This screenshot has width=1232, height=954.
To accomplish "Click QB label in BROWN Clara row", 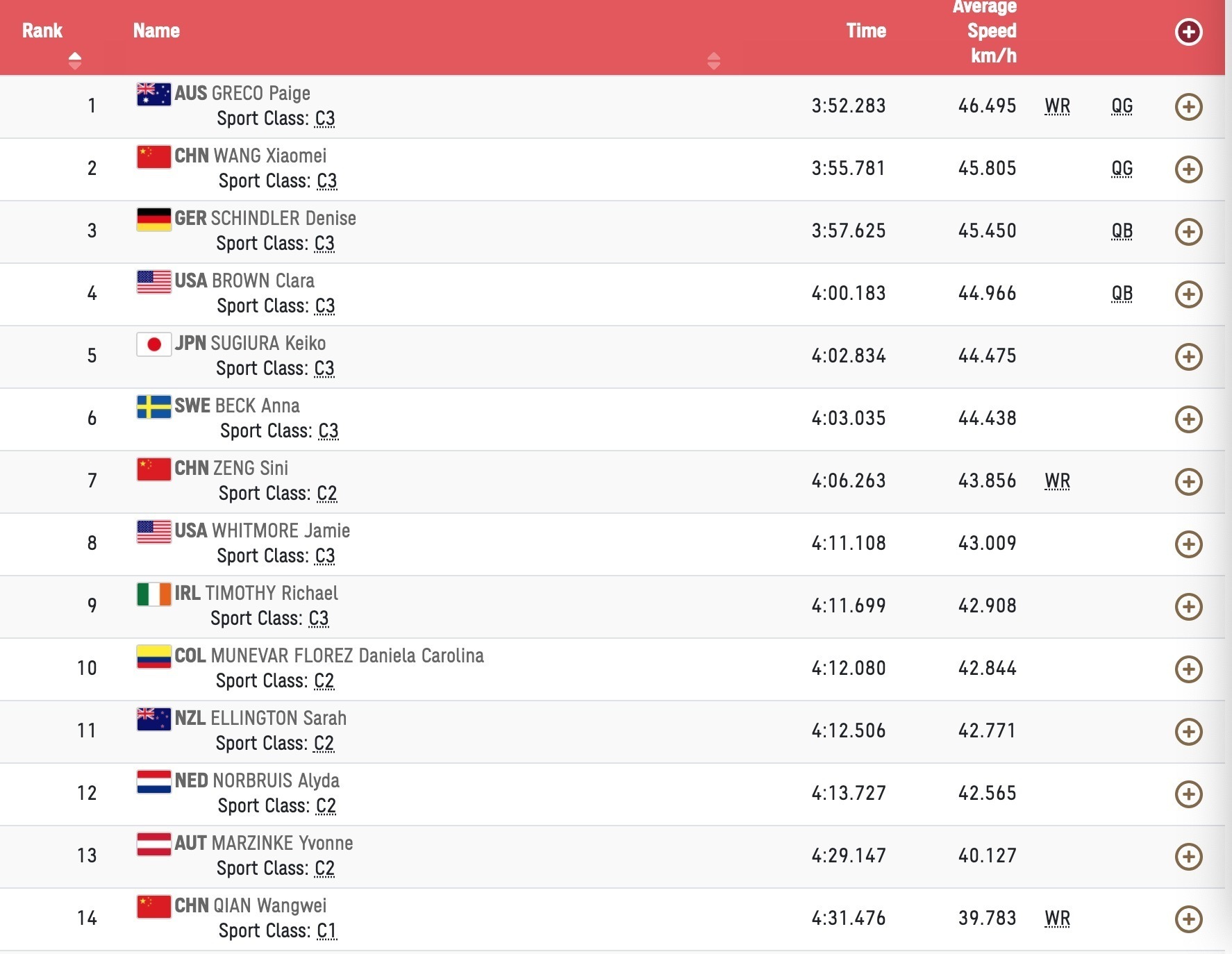I will 1122,294.
